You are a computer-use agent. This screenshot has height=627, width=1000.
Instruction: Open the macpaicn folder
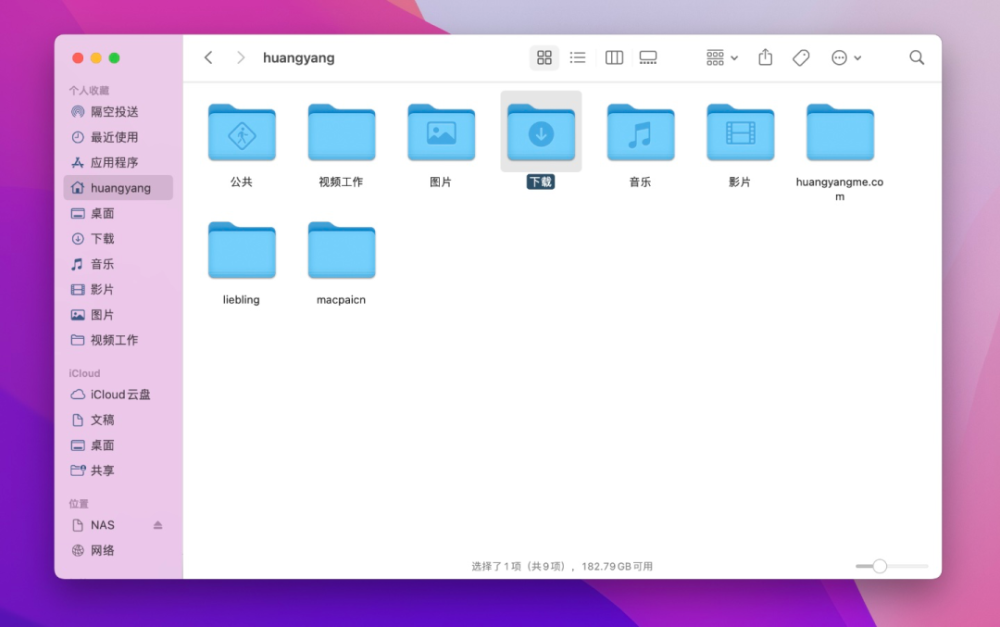341,251
